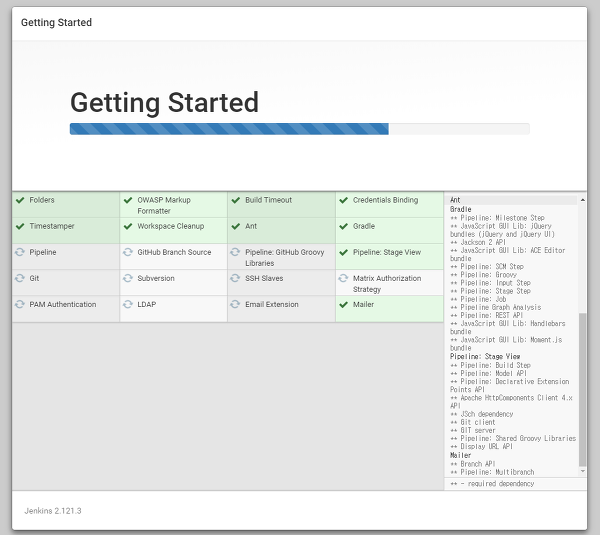This screenshot has height=535, width=600.
Task: Click the checkmark icon for Build Timeout
Action: pyautogui.click(x=236, y=200)
